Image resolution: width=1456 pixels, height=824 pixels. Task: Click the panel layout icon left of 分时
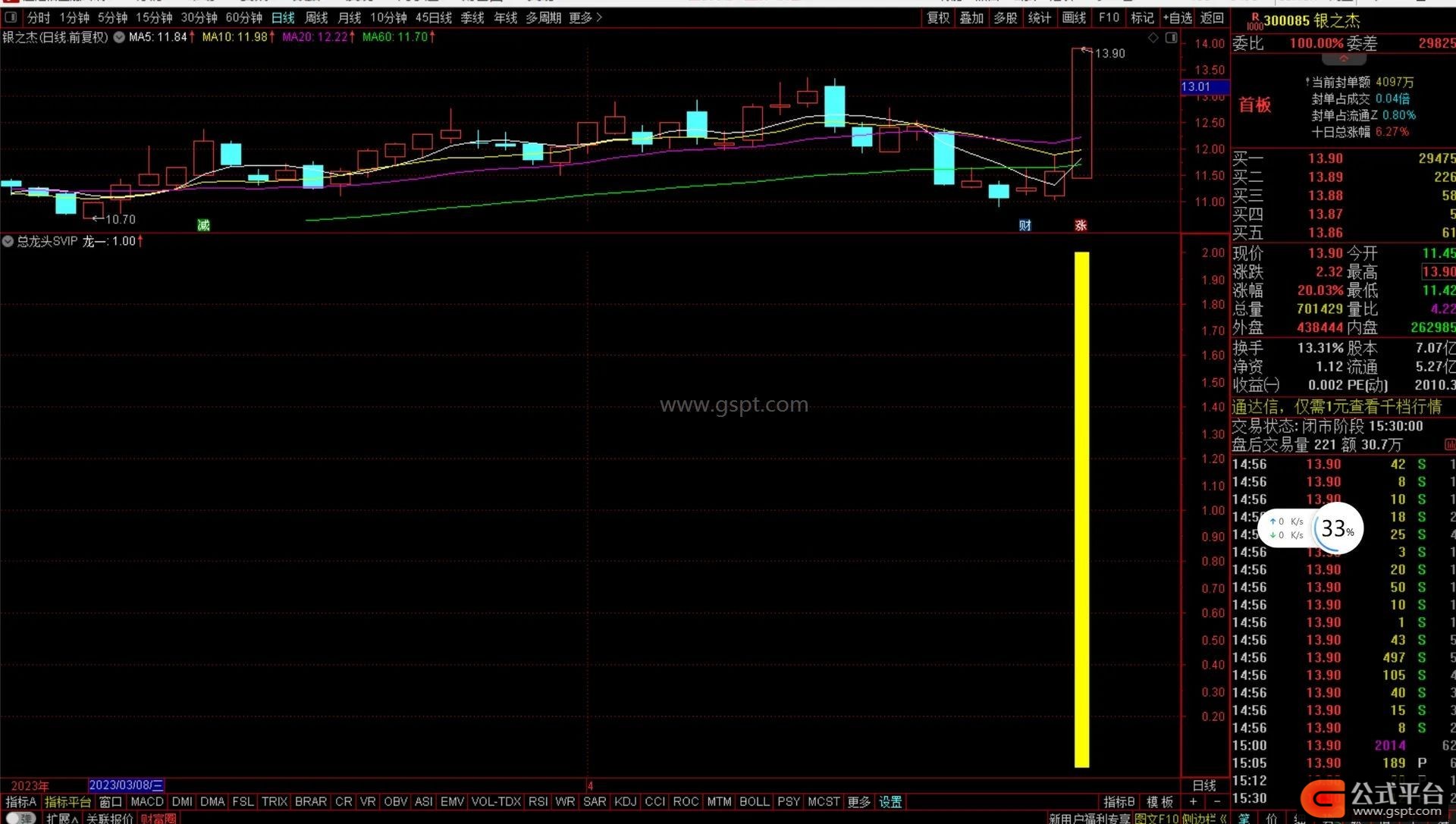11,17
